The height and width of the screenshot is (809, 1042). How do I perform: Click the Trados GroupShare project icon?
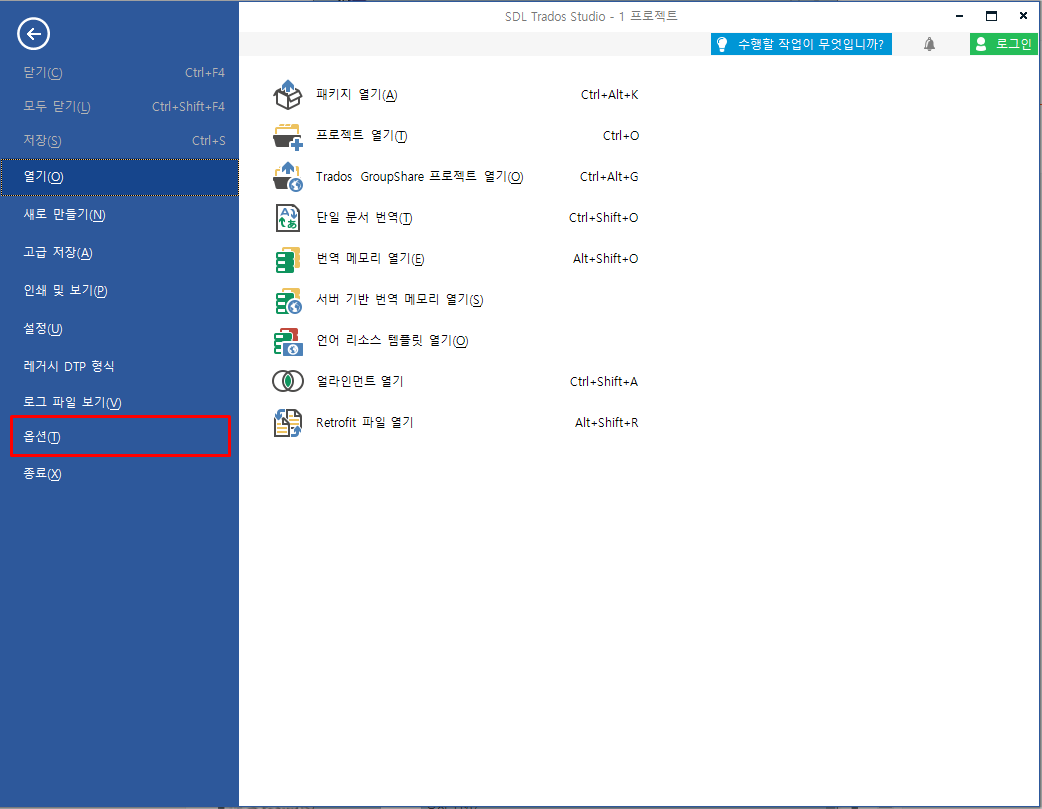pyautogui.click(x=288, y=177)
